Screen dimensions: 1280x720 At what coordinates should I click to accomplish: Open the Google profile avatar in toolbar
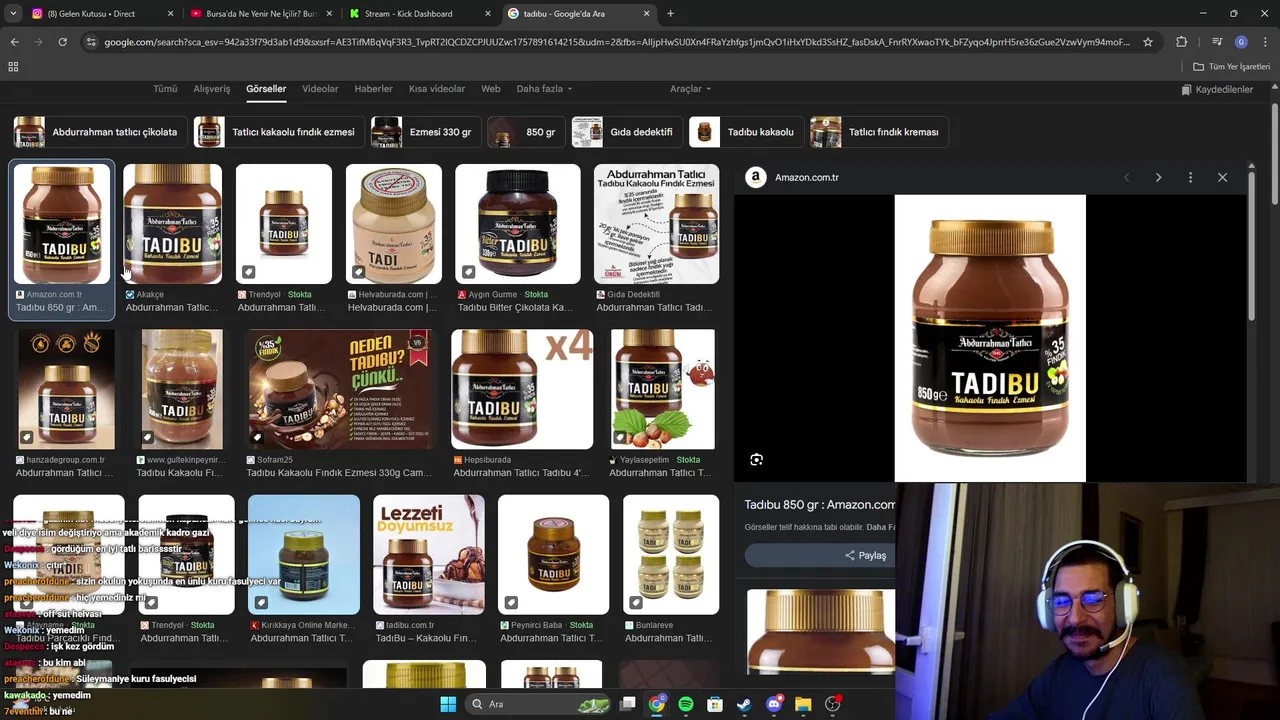(1241, 42)
